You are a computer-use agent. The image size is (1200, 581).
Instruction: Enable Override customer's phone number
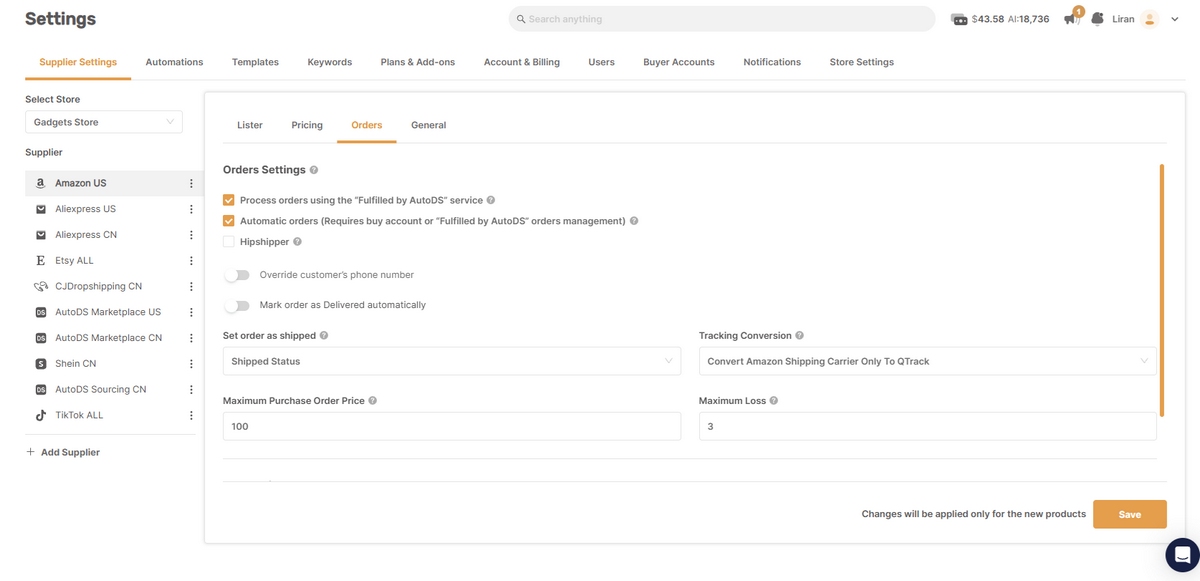click(237, 273)
